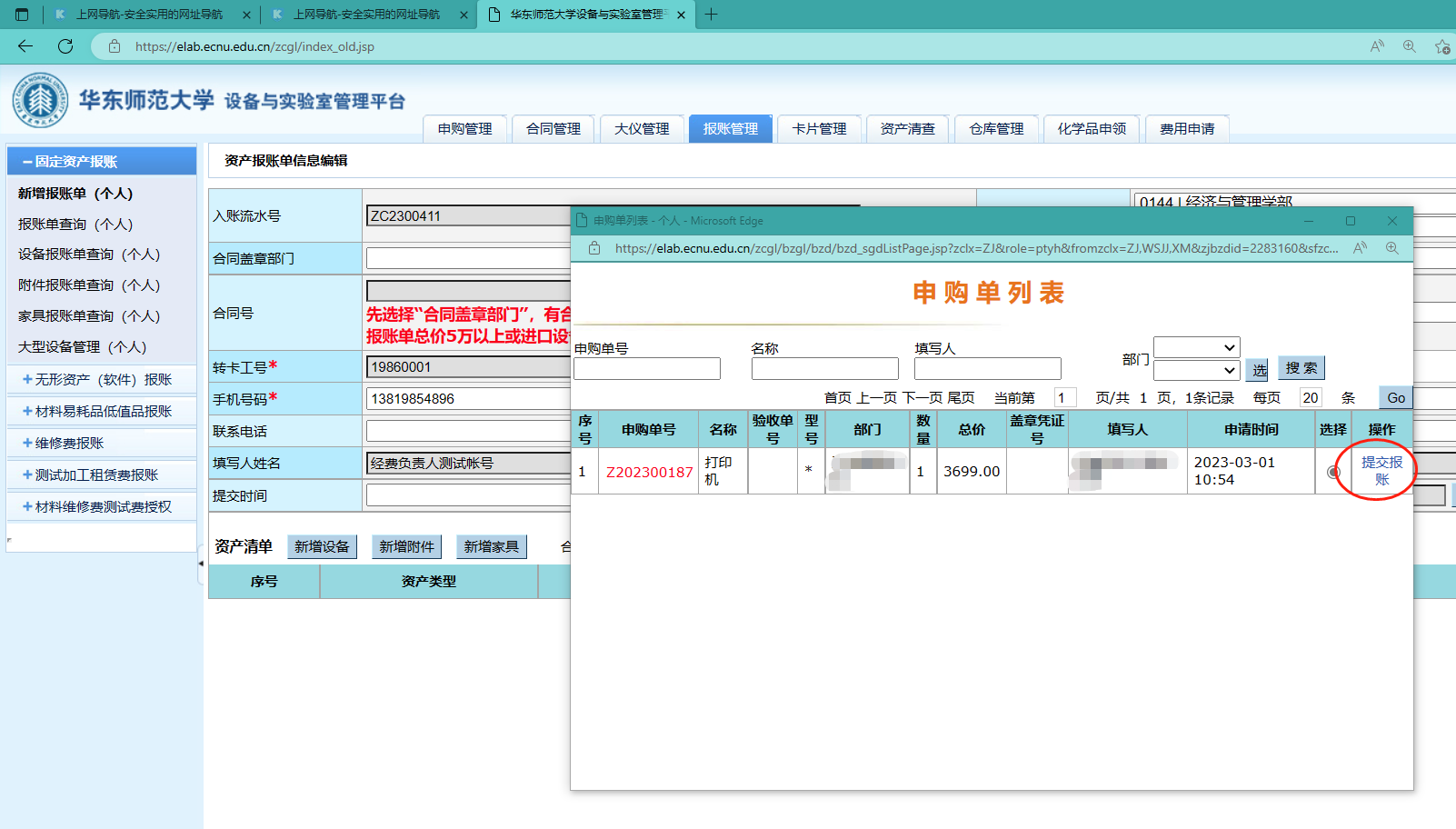This screenshot has width=1456, height=829.
Task: Open the 仓库管理 tab
Action: coord(996,129)
